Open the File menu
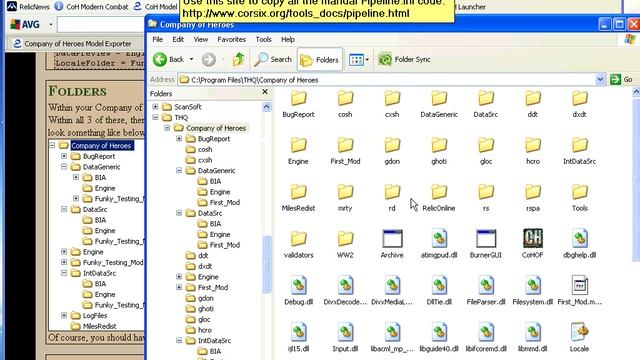This screenshot has height=360, width=640. 158,40
